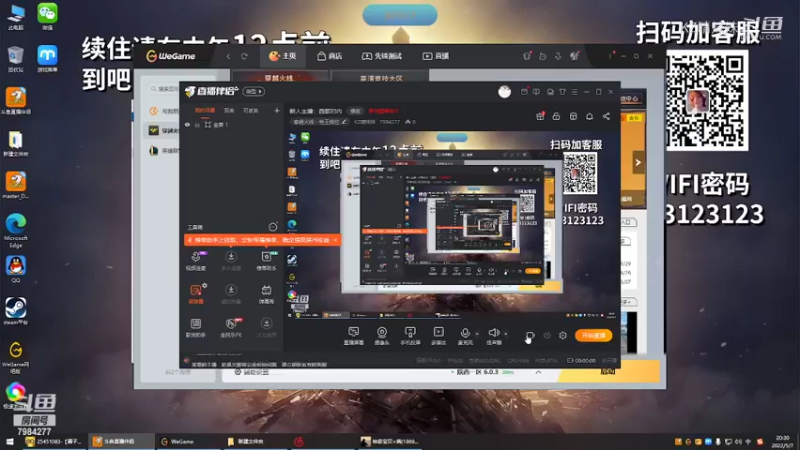The height and width of the screenshot is (450, 800).
Task: Click the taskbar clock
Action: click(782, 441)
